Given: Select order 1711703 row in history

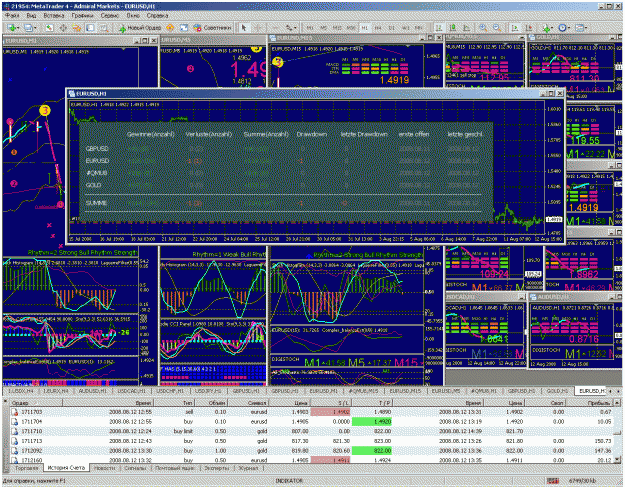Looking at the screenshot, I should pyautogui.click(x=312, y=412).
